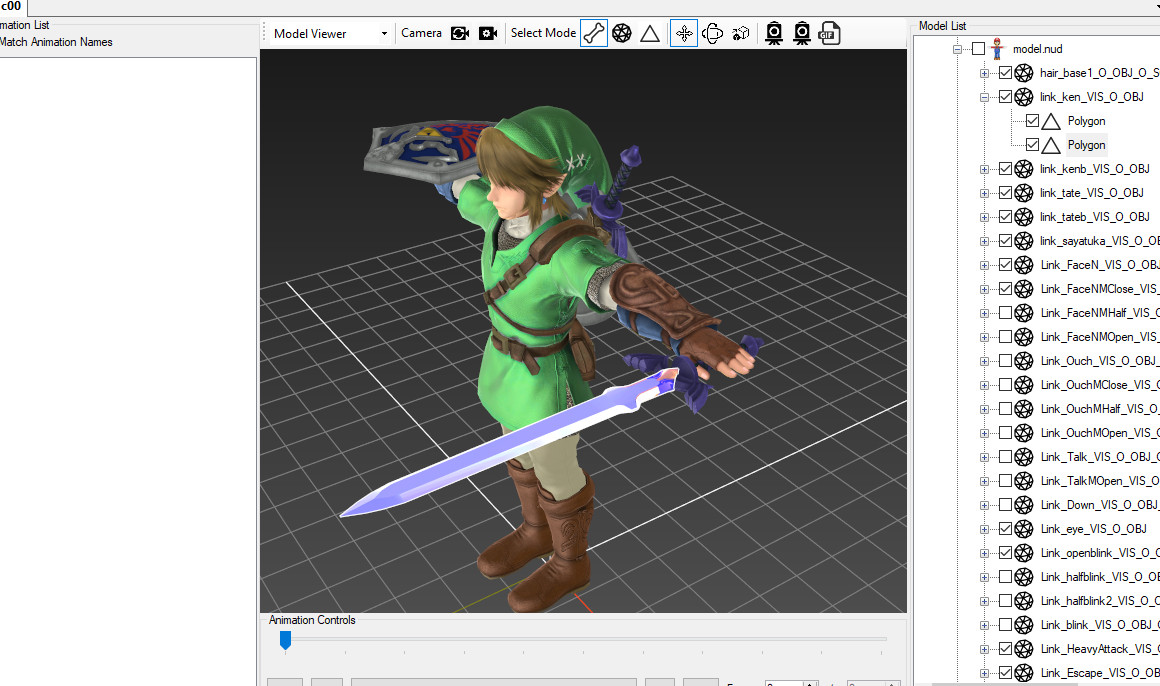Open the Model Viewer dropdown
1160x686 pixels.
tap(386, 33)
